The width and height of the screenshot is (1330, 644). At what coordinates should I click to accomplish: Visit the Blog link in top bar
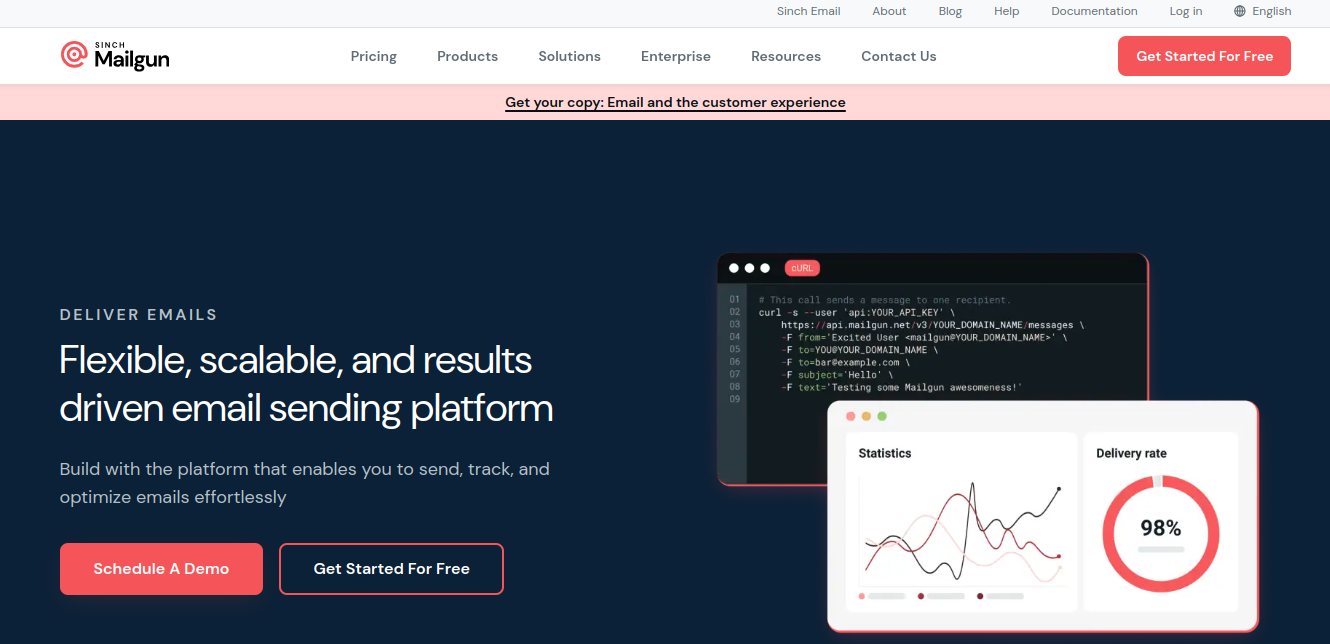click(x=950, y=11)
